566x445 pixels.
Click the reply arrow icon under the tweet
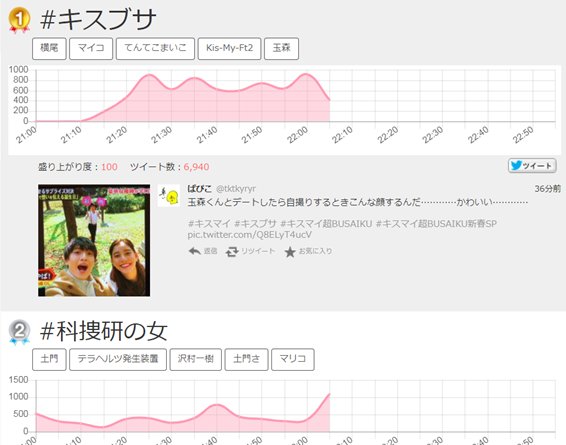195,251
